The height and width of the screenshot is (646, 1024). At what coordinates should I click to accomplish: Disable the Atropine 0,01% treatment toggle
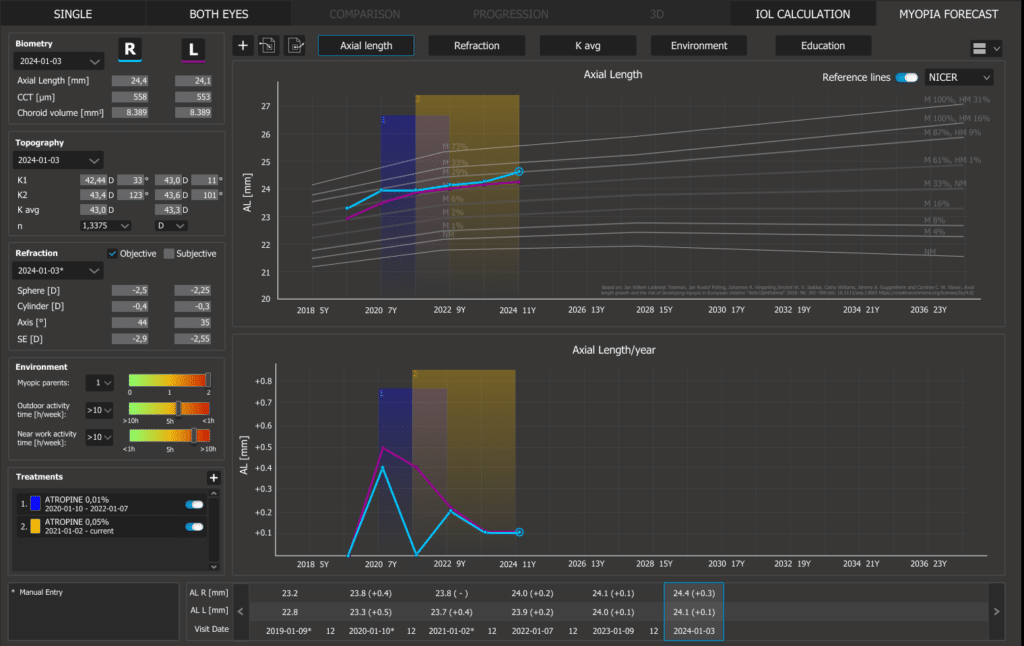194,505
